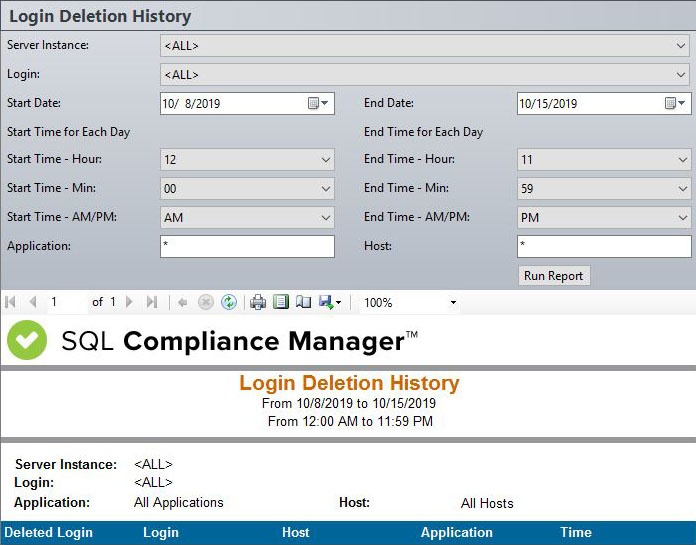Open the End Time - AM/PM dropdown
The height and width of the screenshot is (545, 696).
(683, 218)
